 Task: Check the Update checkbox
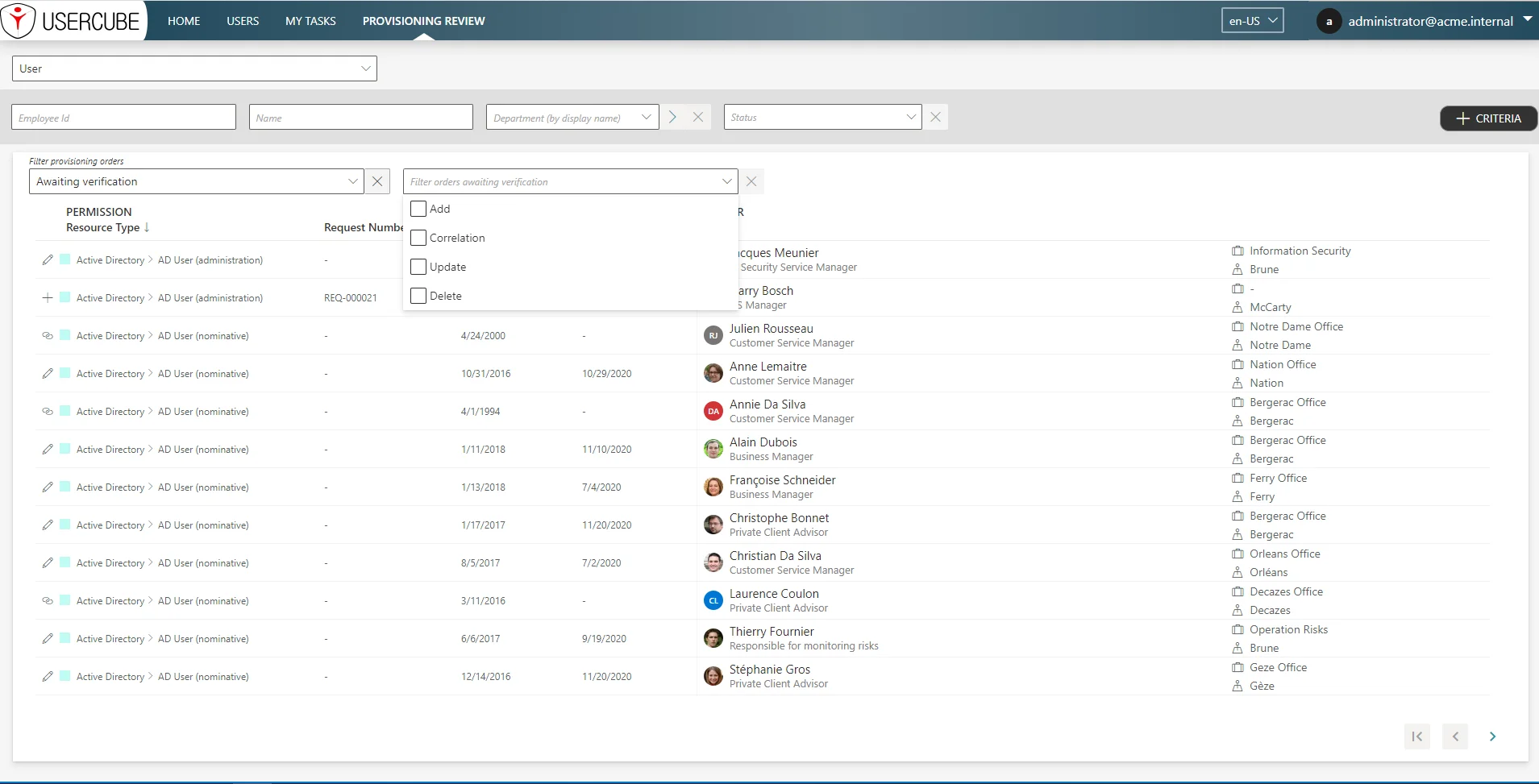click(x=418, y=267)
